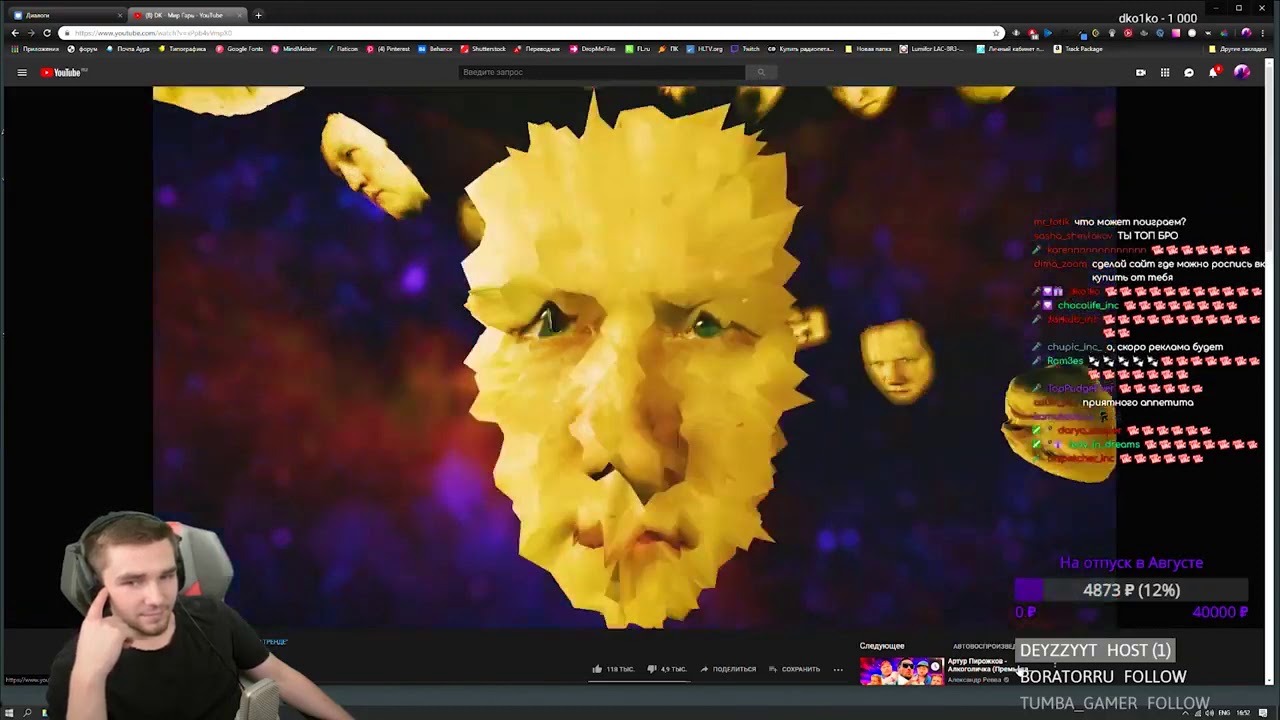
Task: Click the YouTube search magnifier button
Action: (x=761, y=72)
